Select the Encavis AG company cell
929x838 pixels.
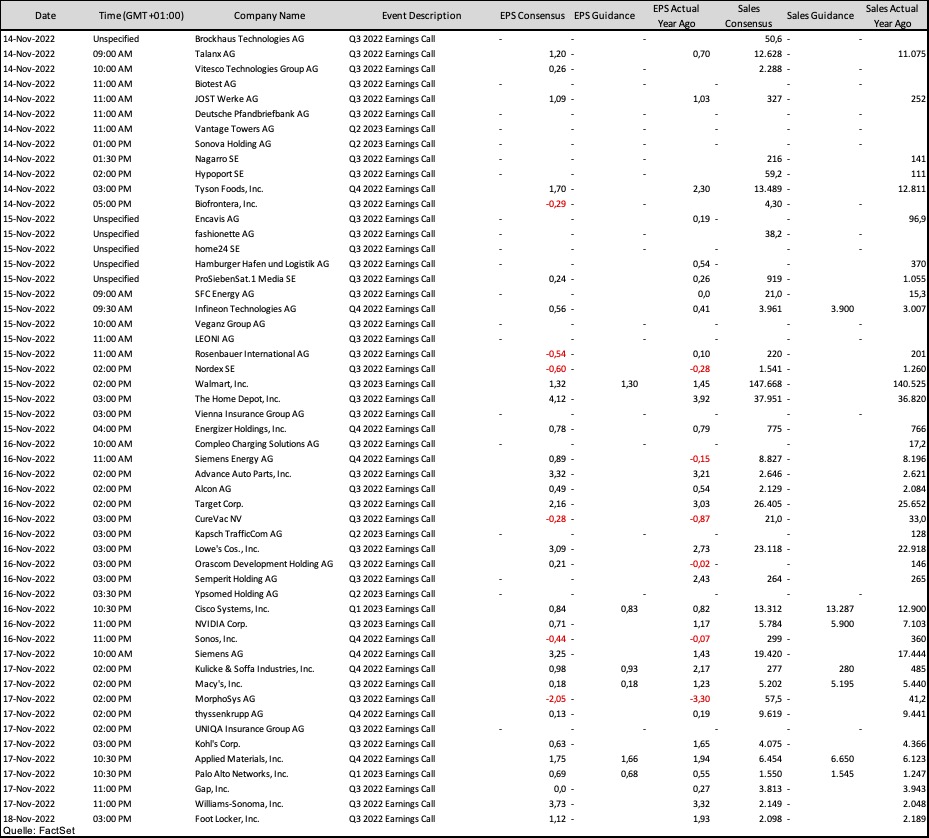pyautogui.click(x=217, y=219)
